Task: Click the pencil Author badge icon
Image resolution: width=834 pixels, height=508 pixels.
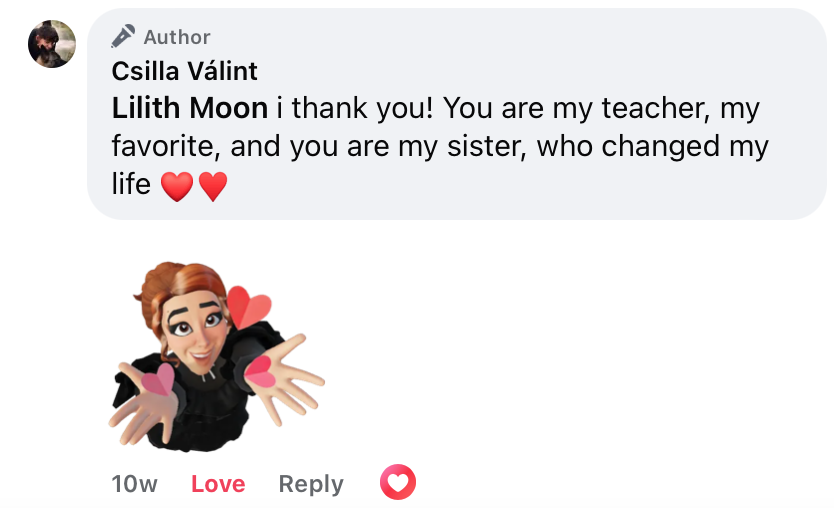Action: 123,37
